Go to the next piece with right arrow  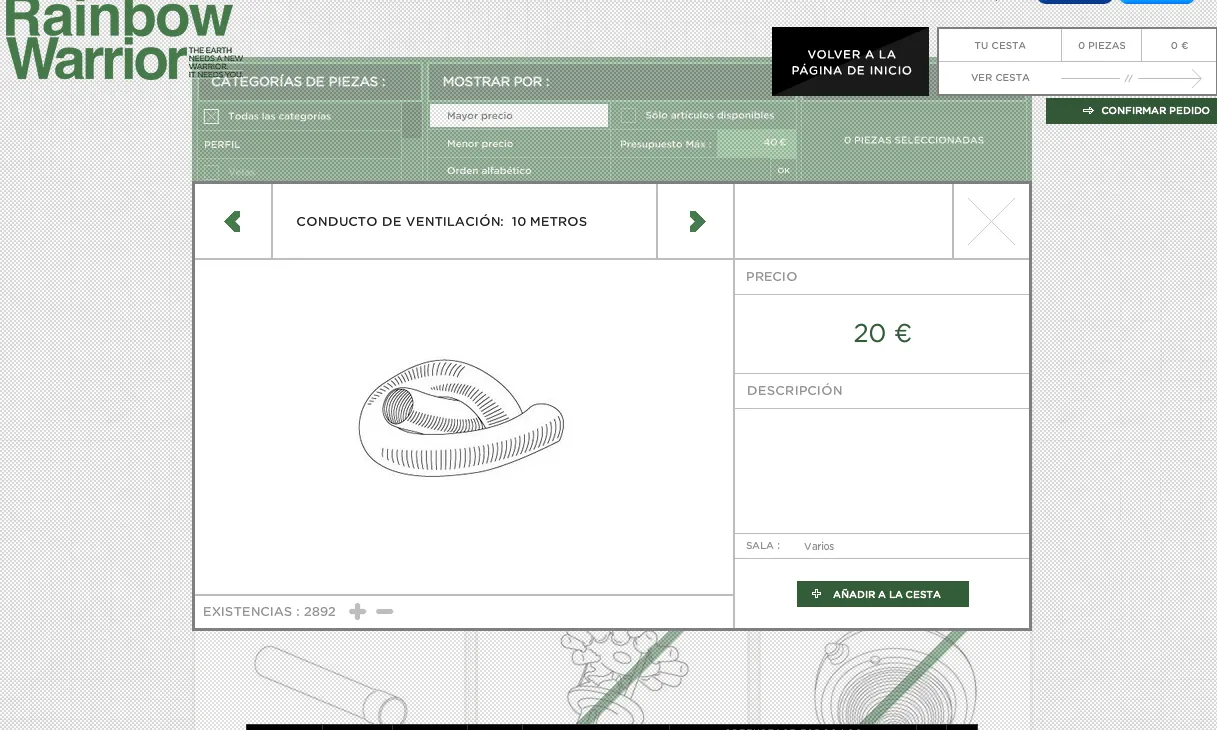point(697,221)
